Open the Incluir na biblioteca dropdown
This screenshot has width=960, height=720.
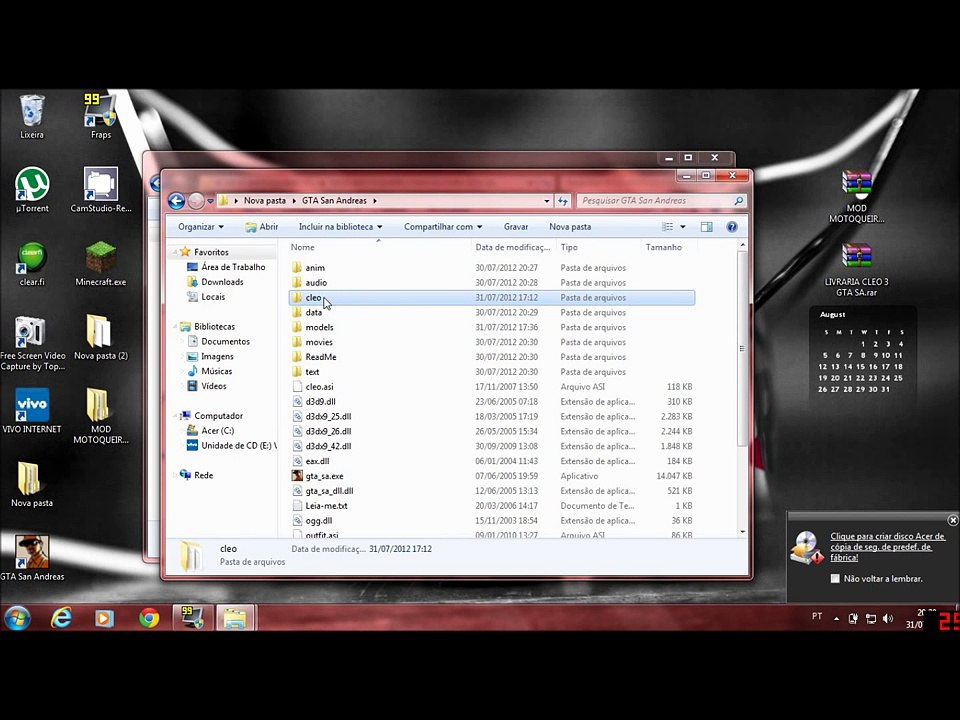tap(340, 227)
